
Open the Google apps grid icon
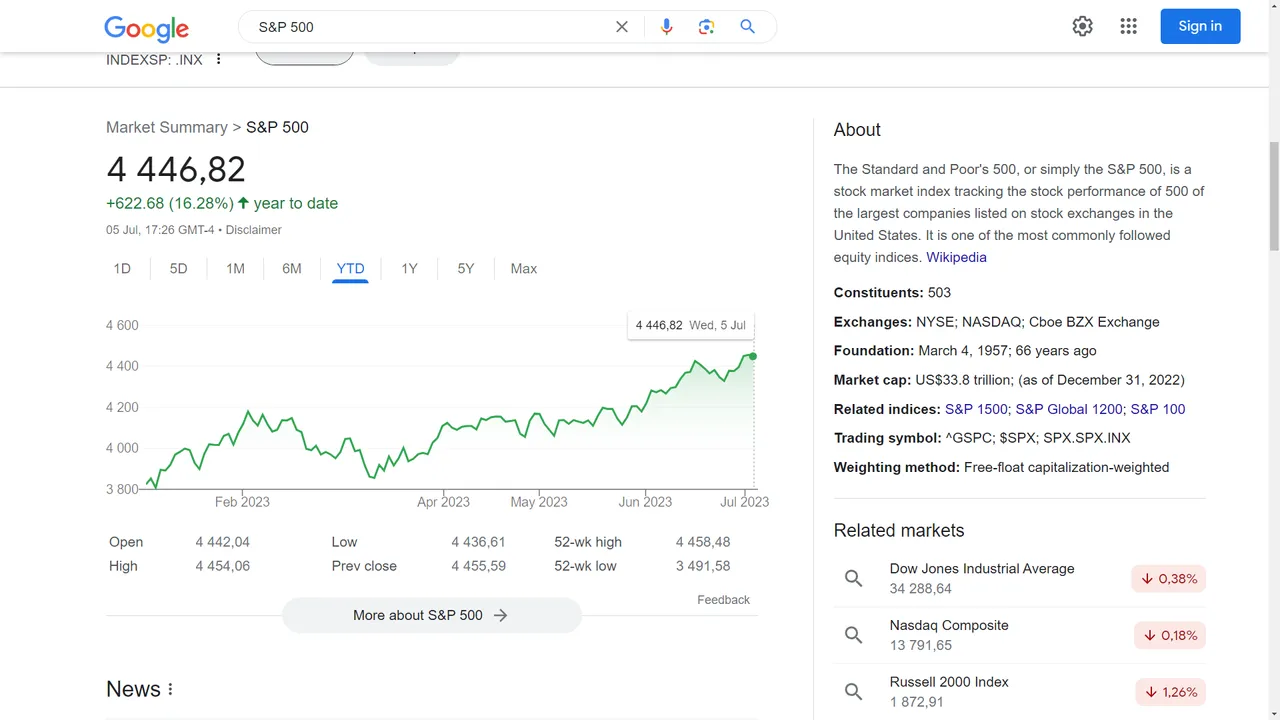click(1129, 27)
